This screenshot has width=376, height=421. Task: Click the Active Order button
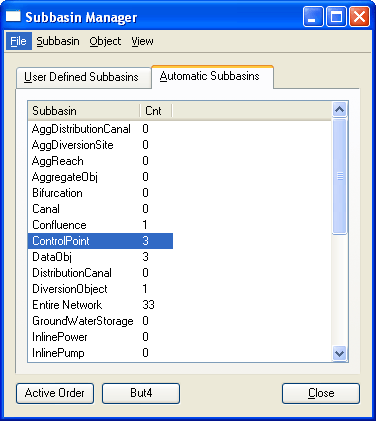coord(55,393)
